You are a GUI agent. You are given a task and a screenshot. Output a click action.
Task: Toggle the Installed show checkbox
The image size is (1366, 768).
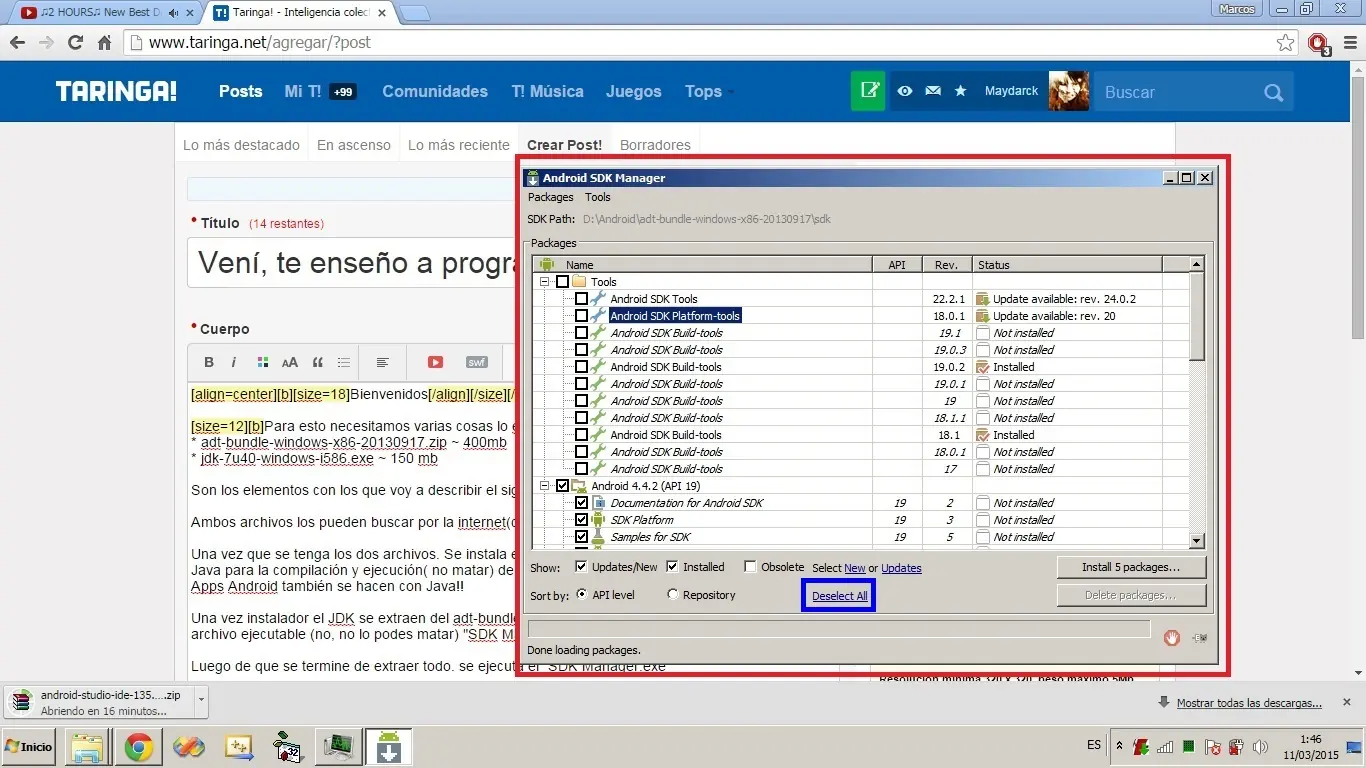[x=672, y=567]
